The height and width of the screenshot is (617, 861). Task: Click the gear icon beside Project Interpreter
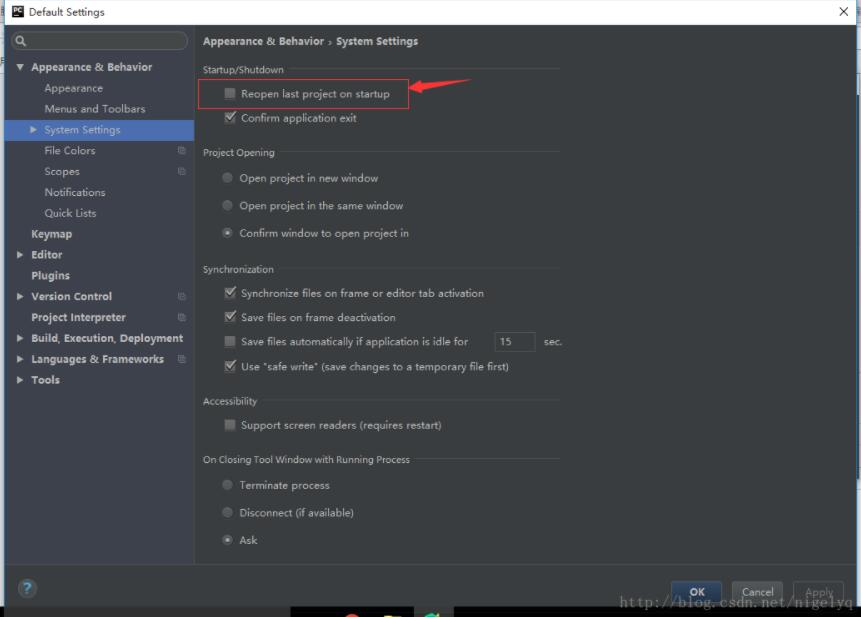pyautogui.click(x=181, y=317)
